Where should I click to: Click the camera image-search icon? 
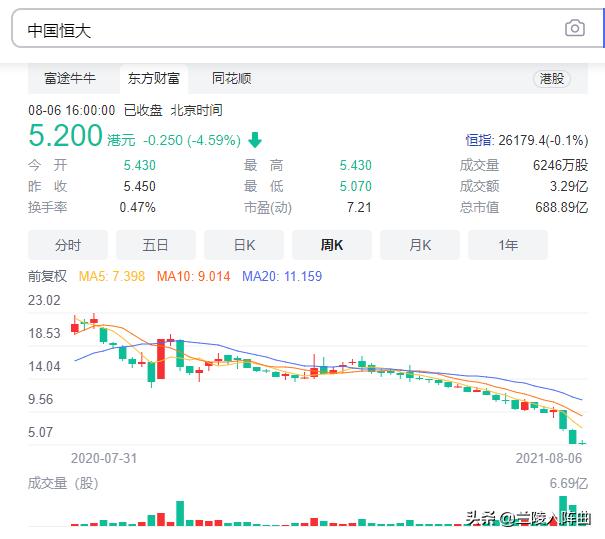point(575,29)
